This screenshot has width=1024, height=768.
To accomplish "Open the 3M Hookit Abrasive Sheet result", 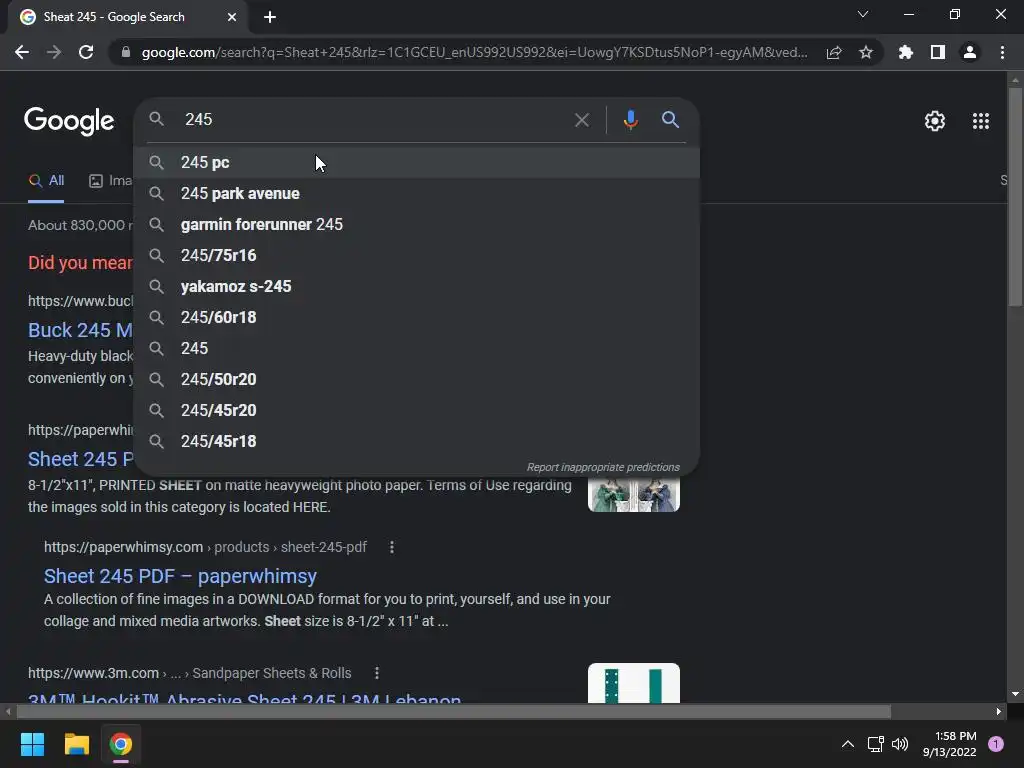I will [x=244, y=698].
